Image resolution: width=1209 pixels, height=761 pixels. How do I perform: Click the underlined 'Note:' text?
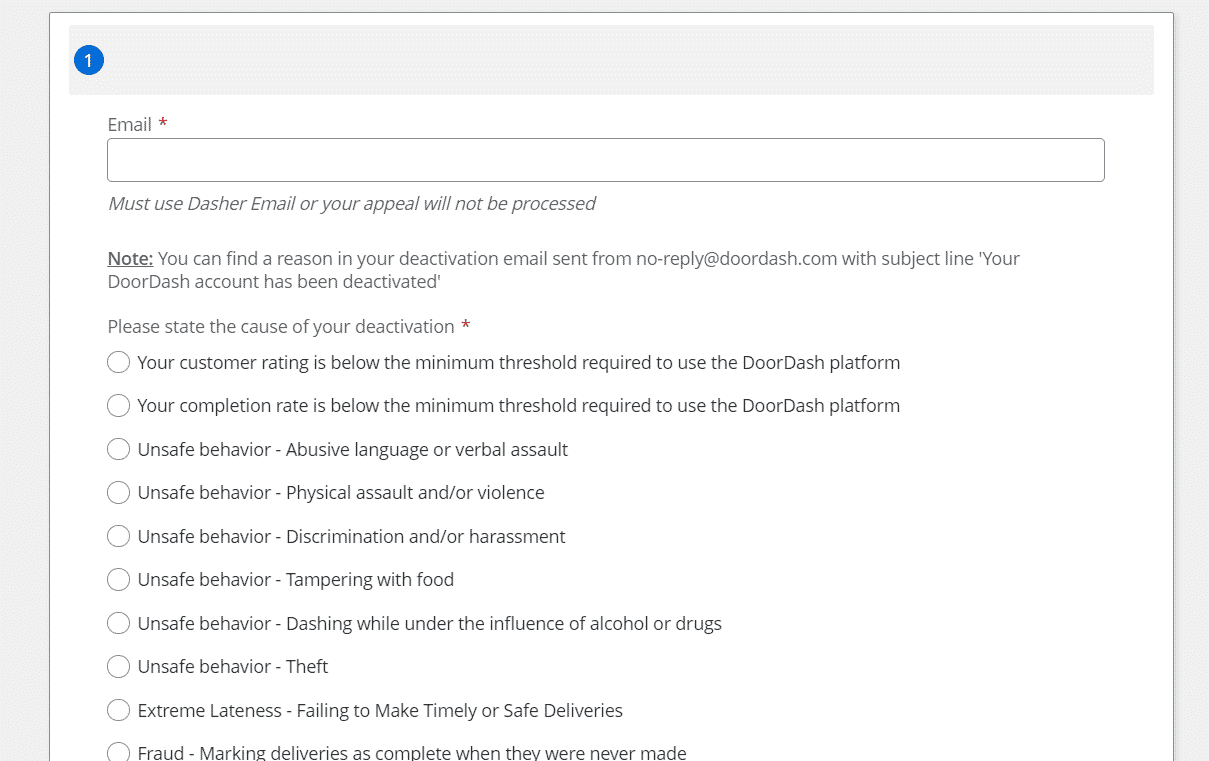[130, 259]
